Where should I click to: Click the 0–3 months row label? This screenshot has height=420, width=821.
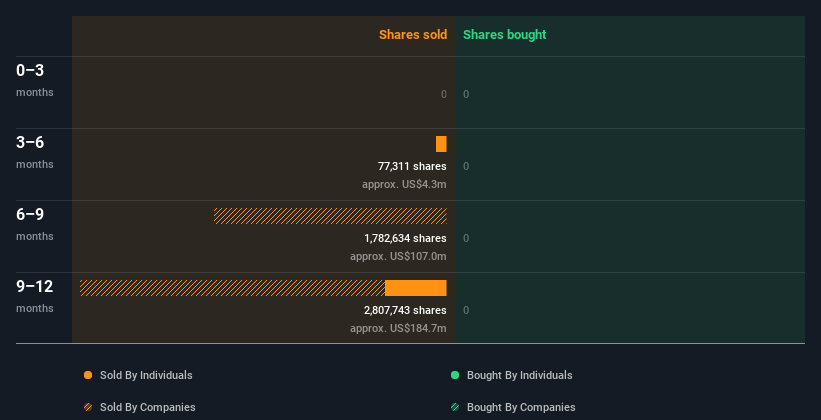pos(35,80)
